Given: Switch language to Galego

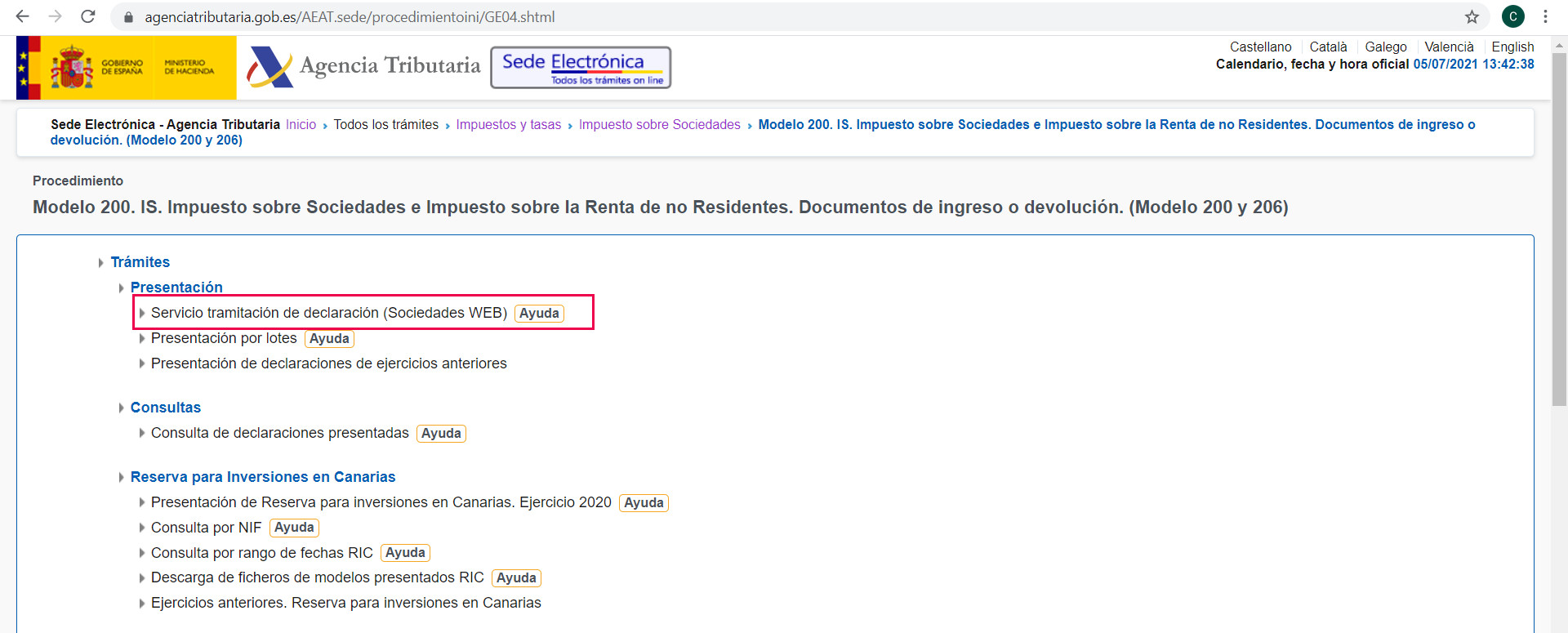Looking at the screenshot, I should tap(1385, 47).
